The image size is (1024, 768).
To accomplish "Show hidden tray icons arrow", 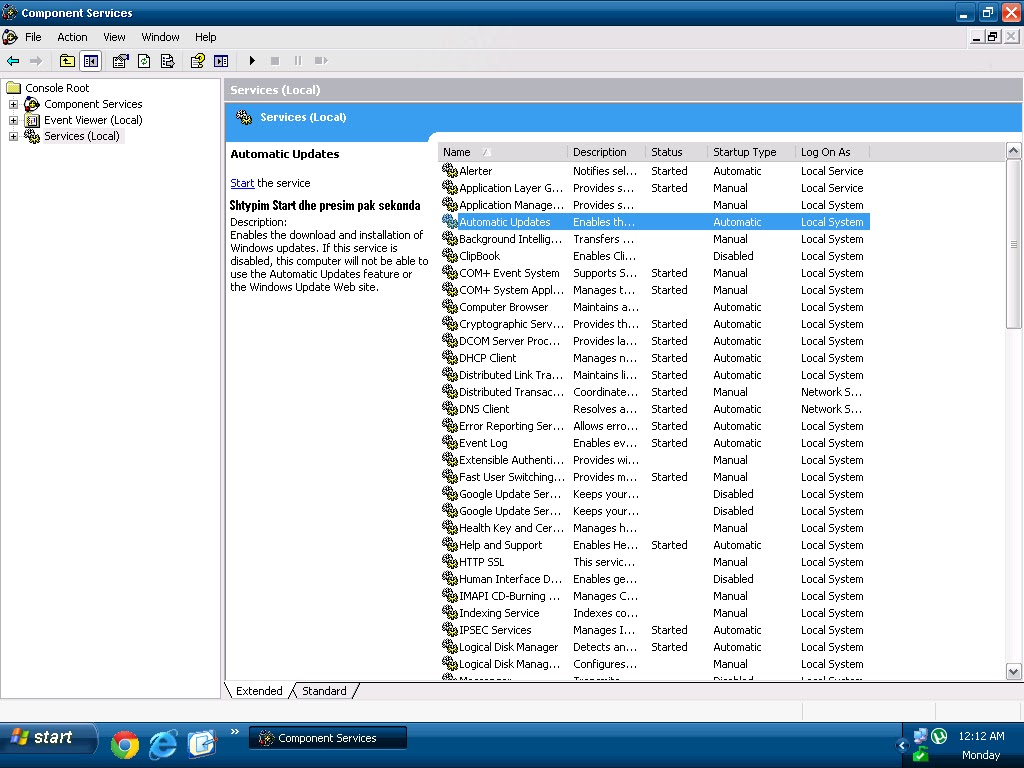I will click(902, 745).
